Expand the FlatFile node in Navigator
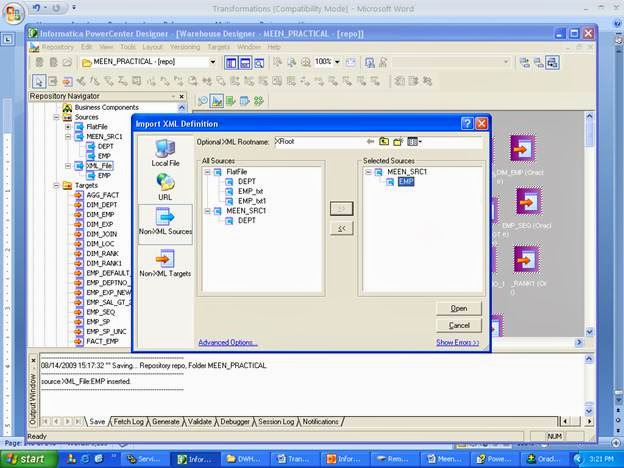Image resolution: width=624 pixels, height=468 pixels. pos(68,127)
